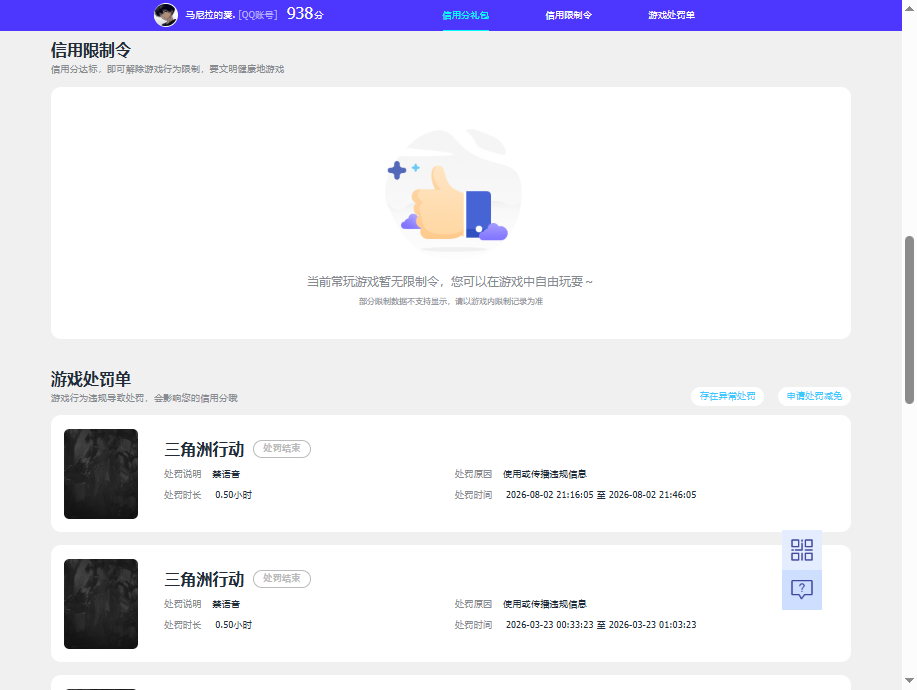
Task: Click the 当前常玩游戏暂无限制令 message
Action: [450, 282]
